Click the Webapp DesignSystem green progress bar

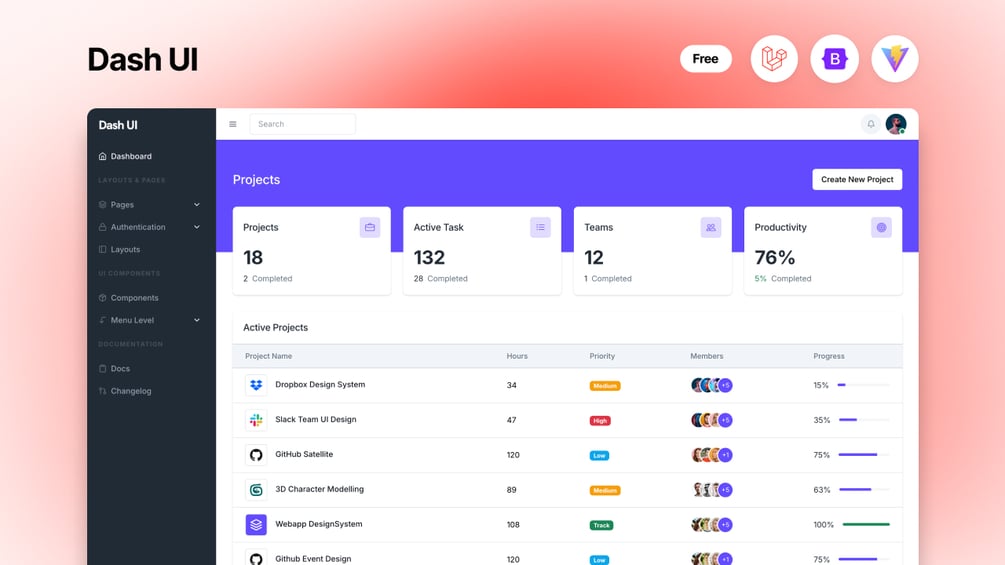point(866,525)
